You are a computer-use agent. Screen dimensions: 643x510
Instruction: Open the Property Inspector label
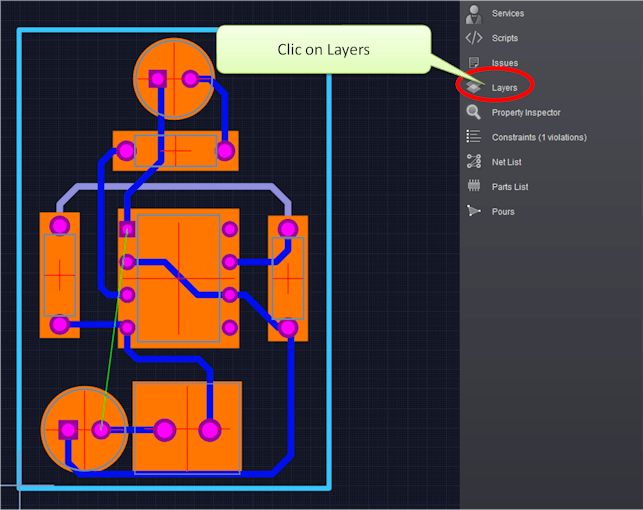pos(526,112)
